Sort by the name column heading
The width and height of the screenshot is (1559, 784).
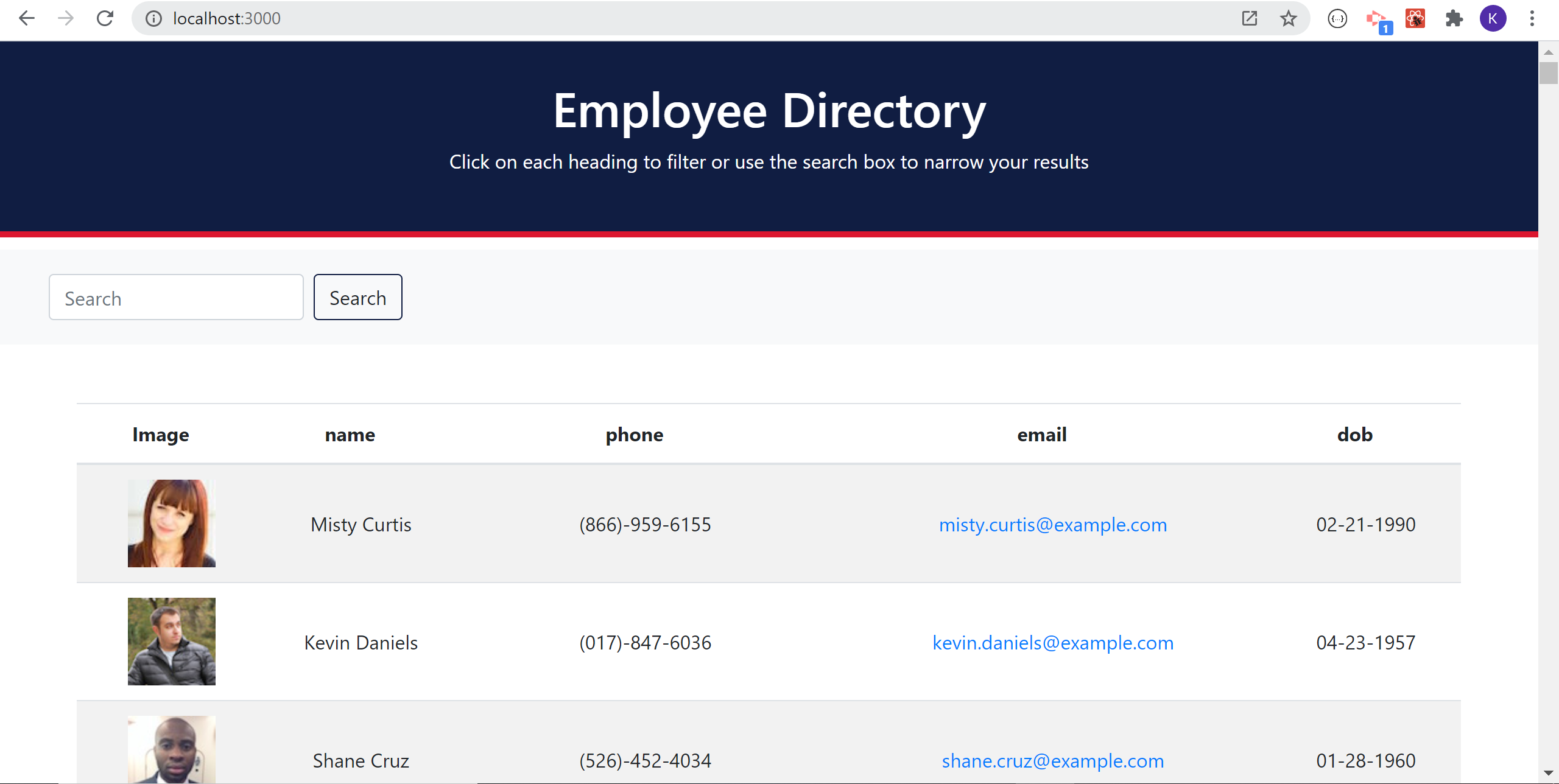(x=350, y=435)
